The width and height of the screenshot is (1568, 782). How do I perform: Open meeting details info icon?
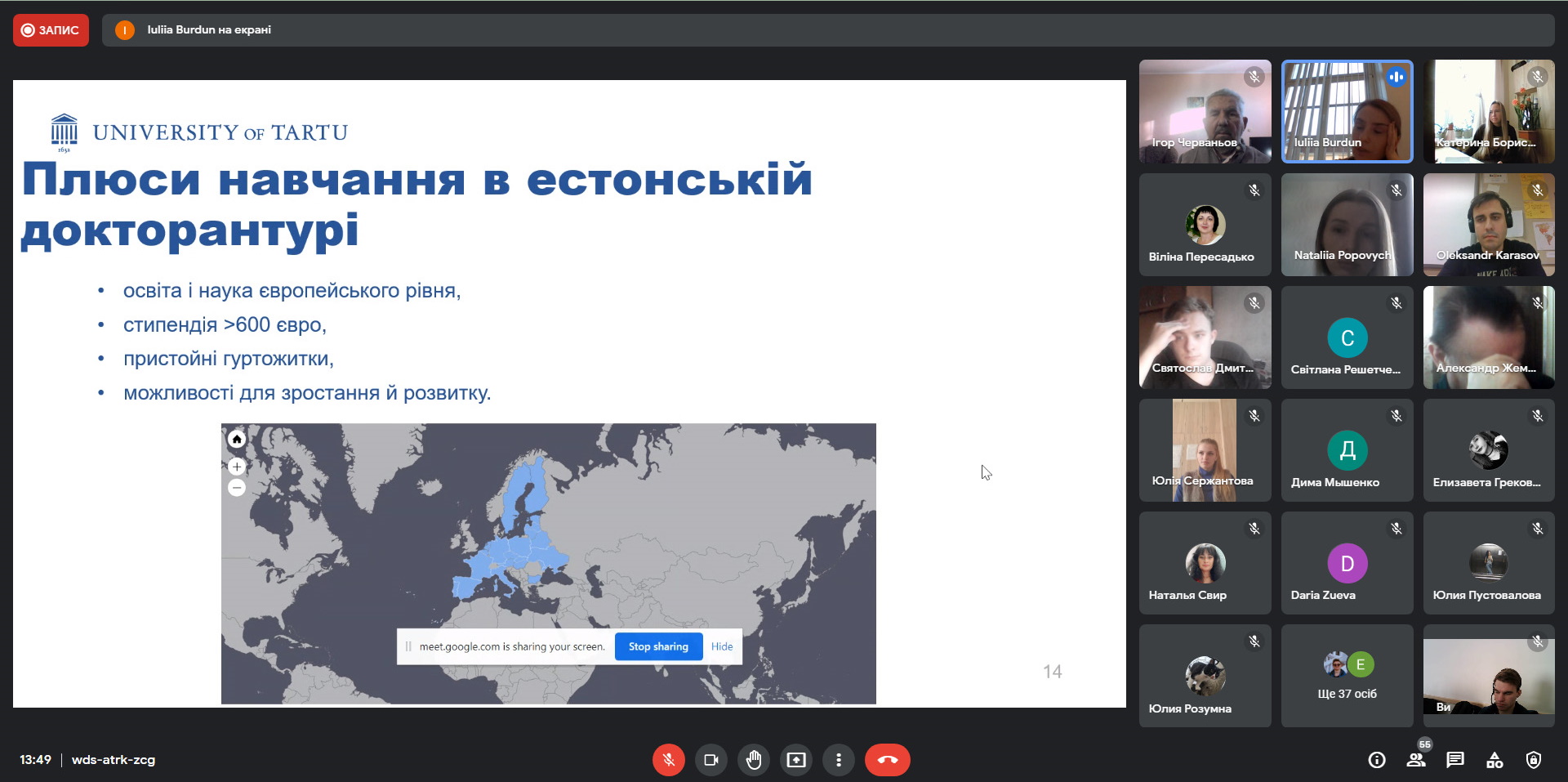[1377, 760]
